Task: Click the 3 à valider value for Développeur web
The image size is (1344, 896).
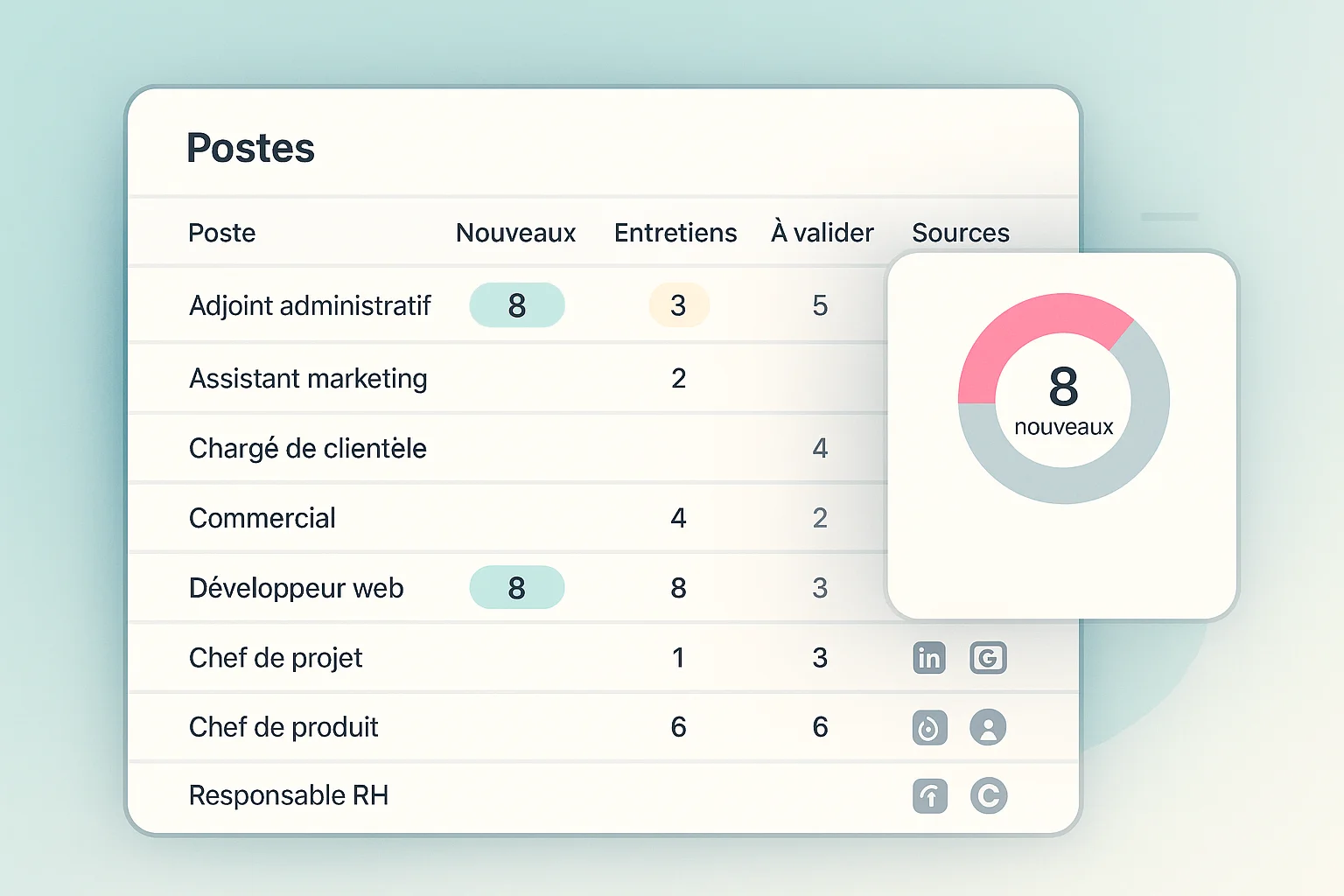Action: point(820,588)
